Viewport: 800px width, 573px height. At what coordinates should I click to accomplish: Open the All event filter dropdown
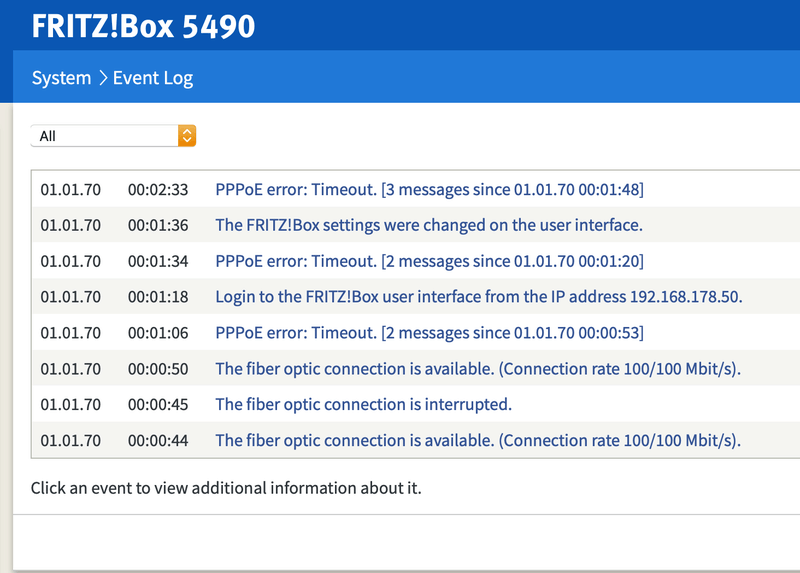[x=104, y=136]
